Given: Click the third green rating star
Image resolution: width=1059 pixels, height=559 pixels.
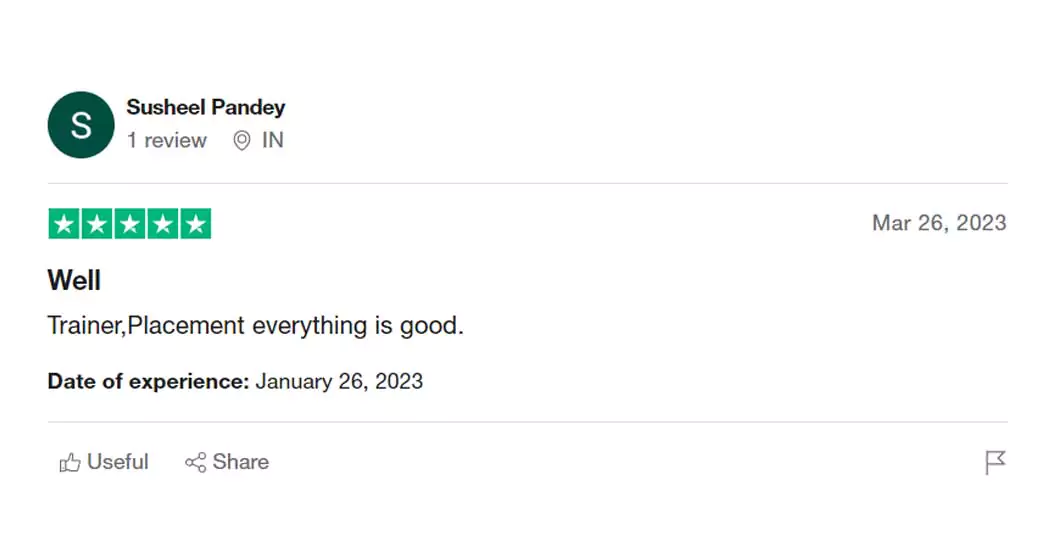Looking at the screenshot, I should [x=130, y=224].
